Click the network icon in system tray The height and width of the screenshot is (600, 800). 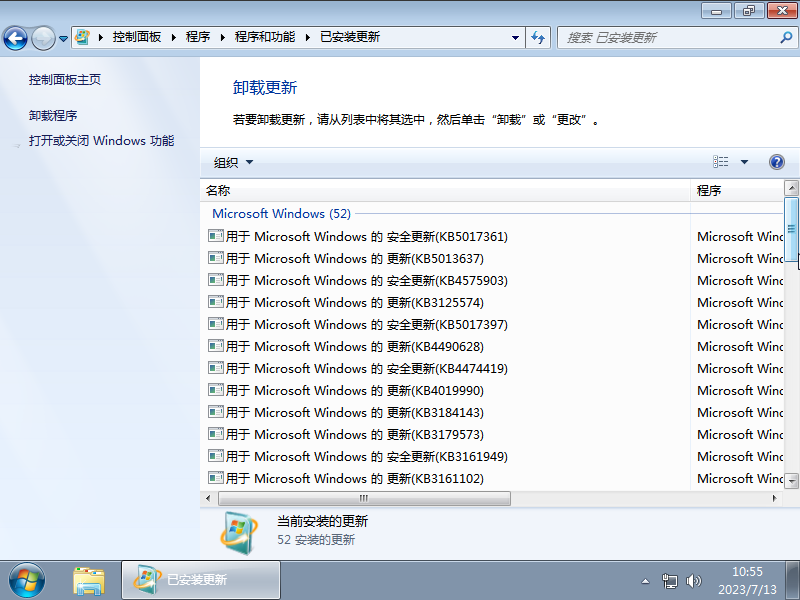[x=670, y=580]
